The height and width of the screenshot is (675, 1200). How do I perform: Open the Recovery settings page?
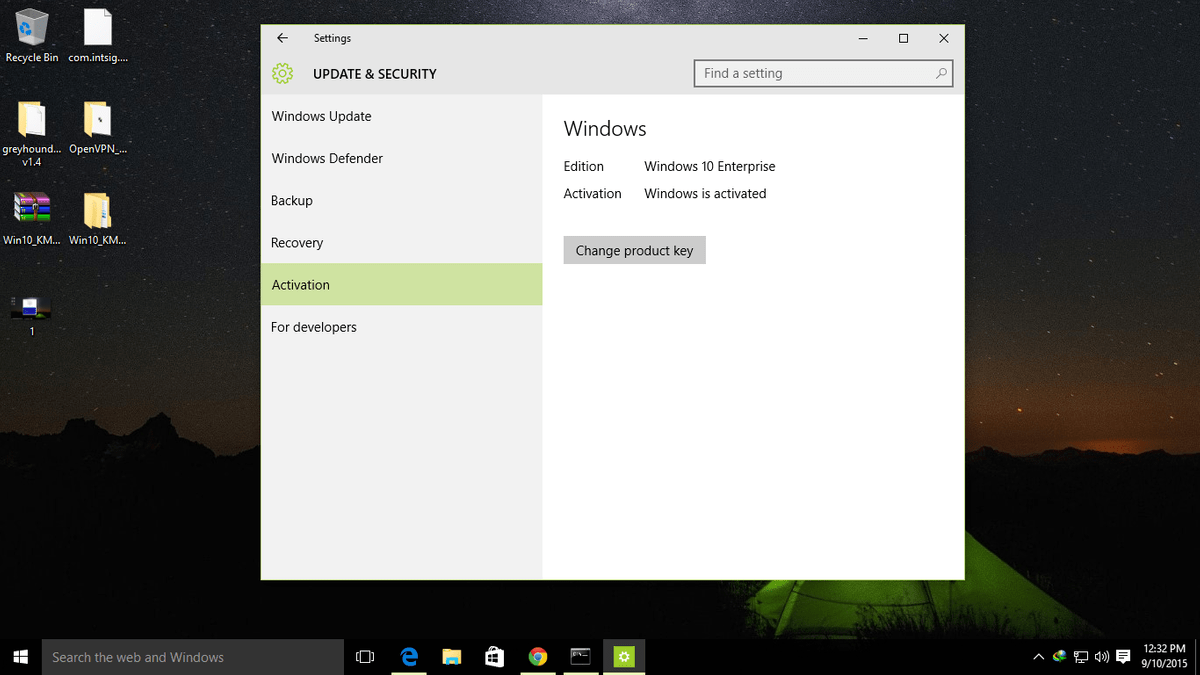click(296, 242)
